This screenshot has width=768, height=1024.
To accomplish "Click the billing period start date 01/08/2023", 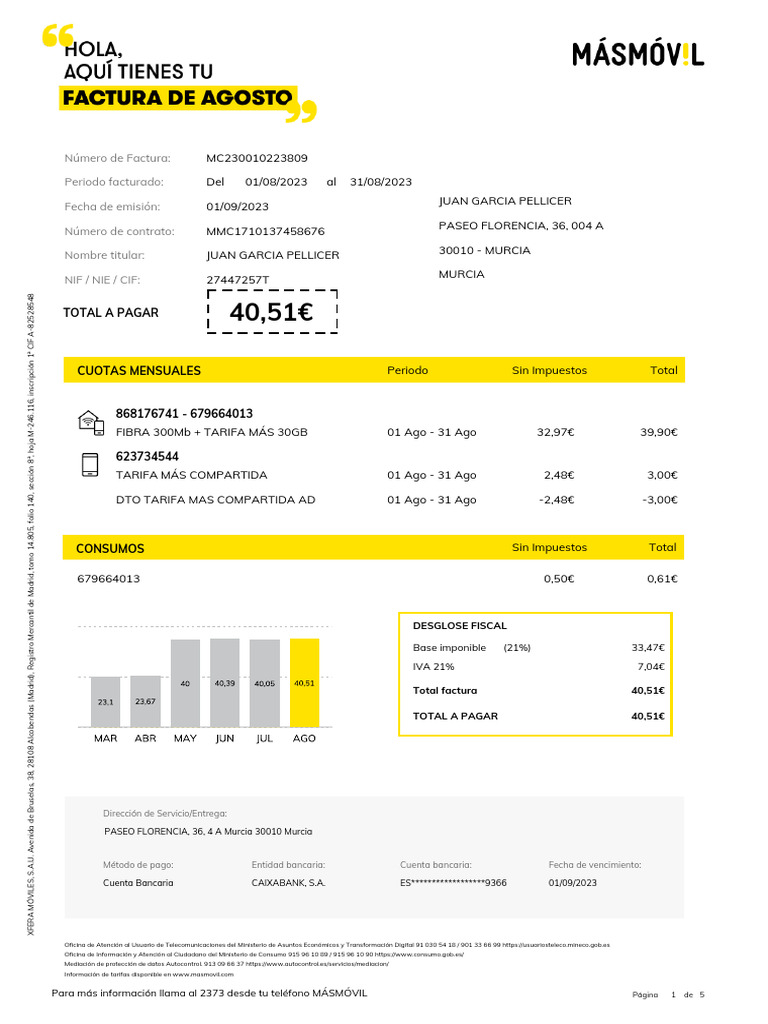I will (276, 182).
